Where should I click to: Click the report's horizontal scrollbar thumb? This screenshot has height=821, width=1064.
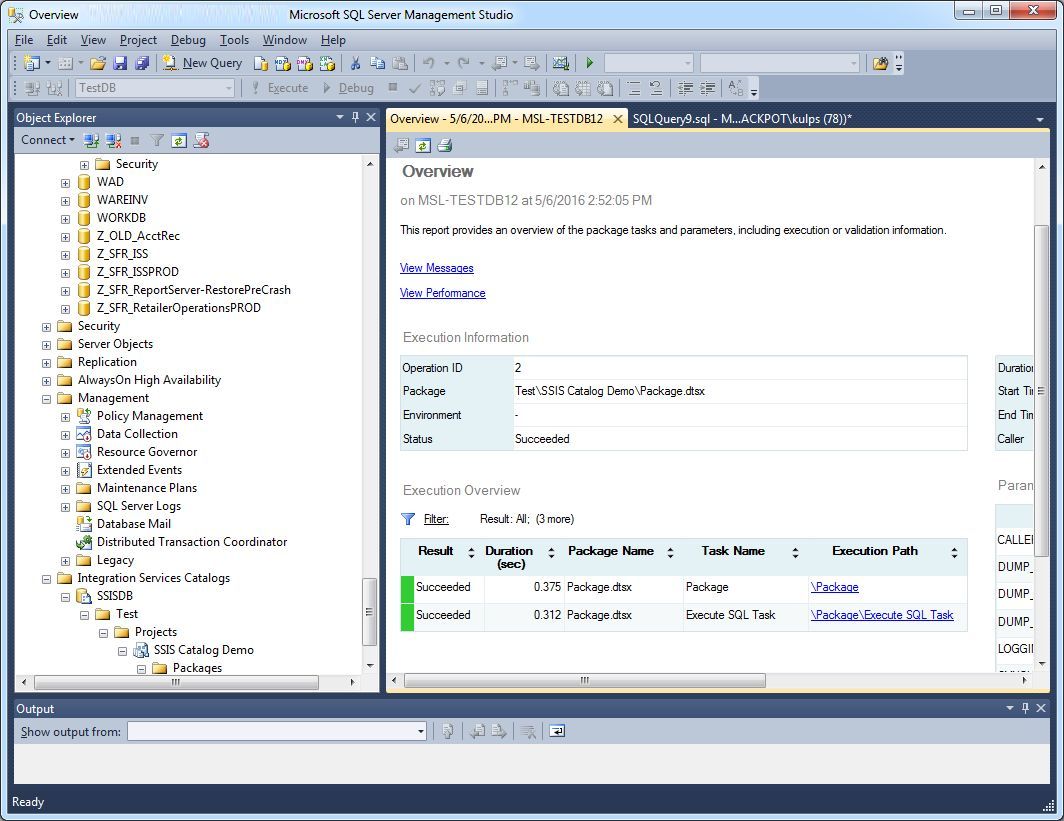coord(584,680)
